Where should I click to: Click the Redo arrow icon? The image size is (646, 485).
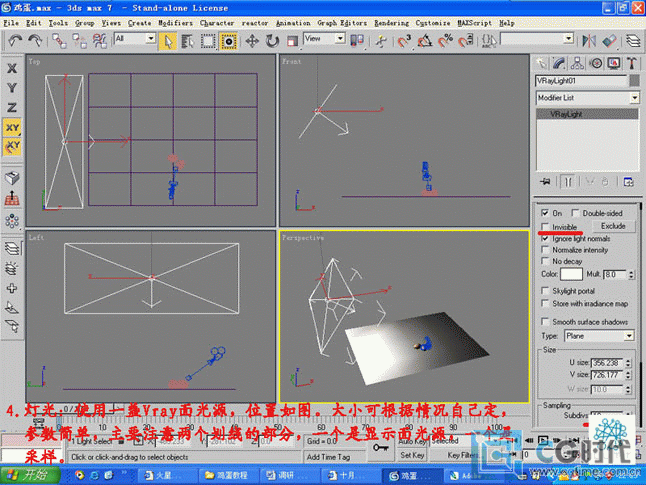click(35, 40)
